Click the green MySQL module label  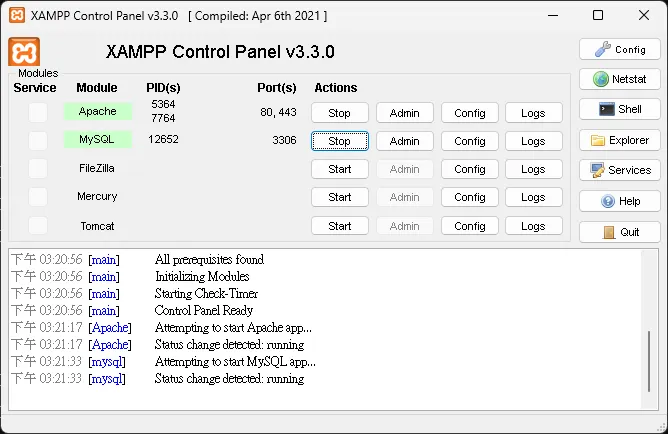click(x=98, y=139)
